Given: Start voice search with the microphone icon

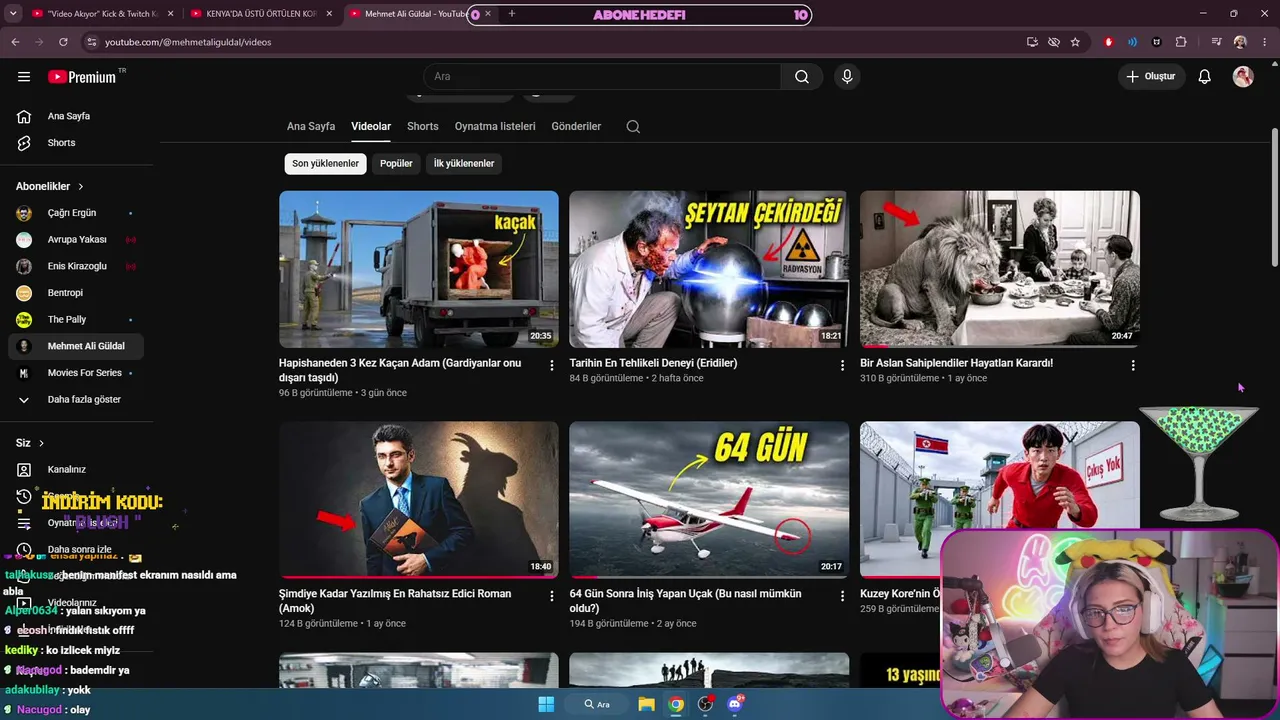Looking at the screenshot, I should tap(847, 77).
